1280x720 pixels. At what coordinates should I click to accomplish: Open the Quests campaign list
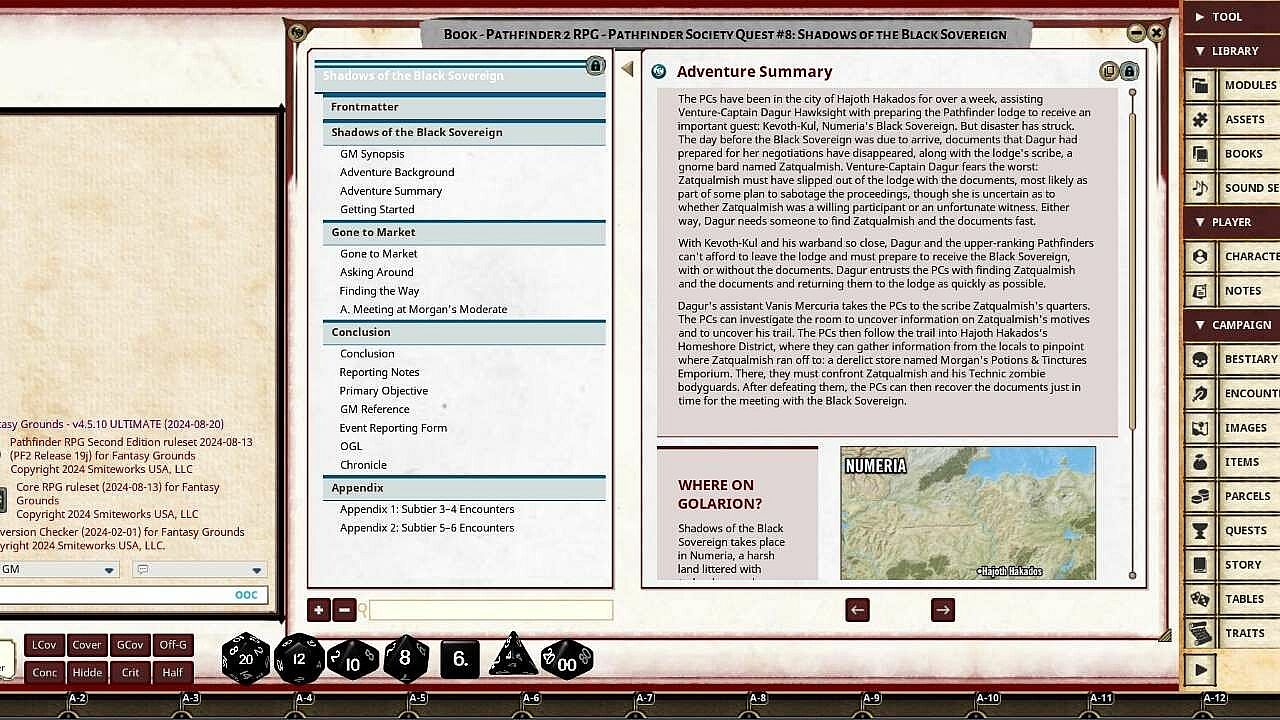click(1232, 530)
